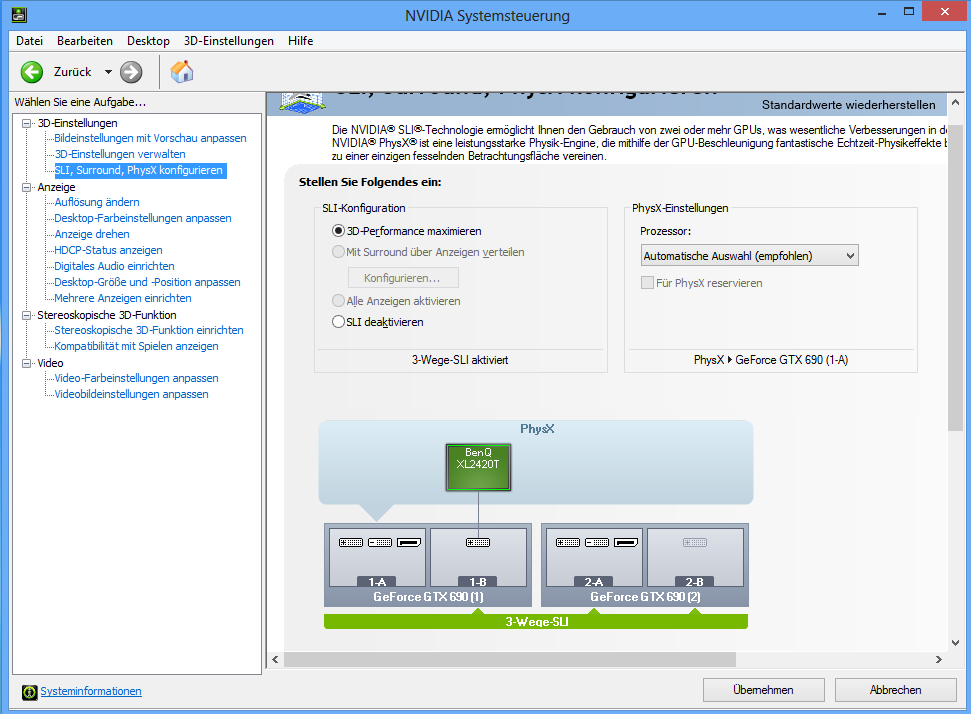
Task: Click the grey forward arrow icon
Action: coord(131,72)
